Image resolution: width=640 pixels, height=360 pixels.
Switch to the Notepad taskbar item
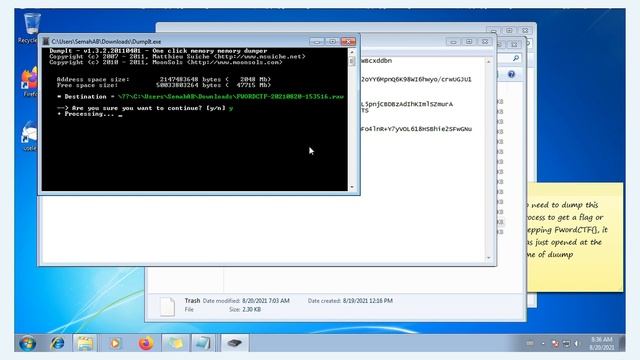point(203,343)
